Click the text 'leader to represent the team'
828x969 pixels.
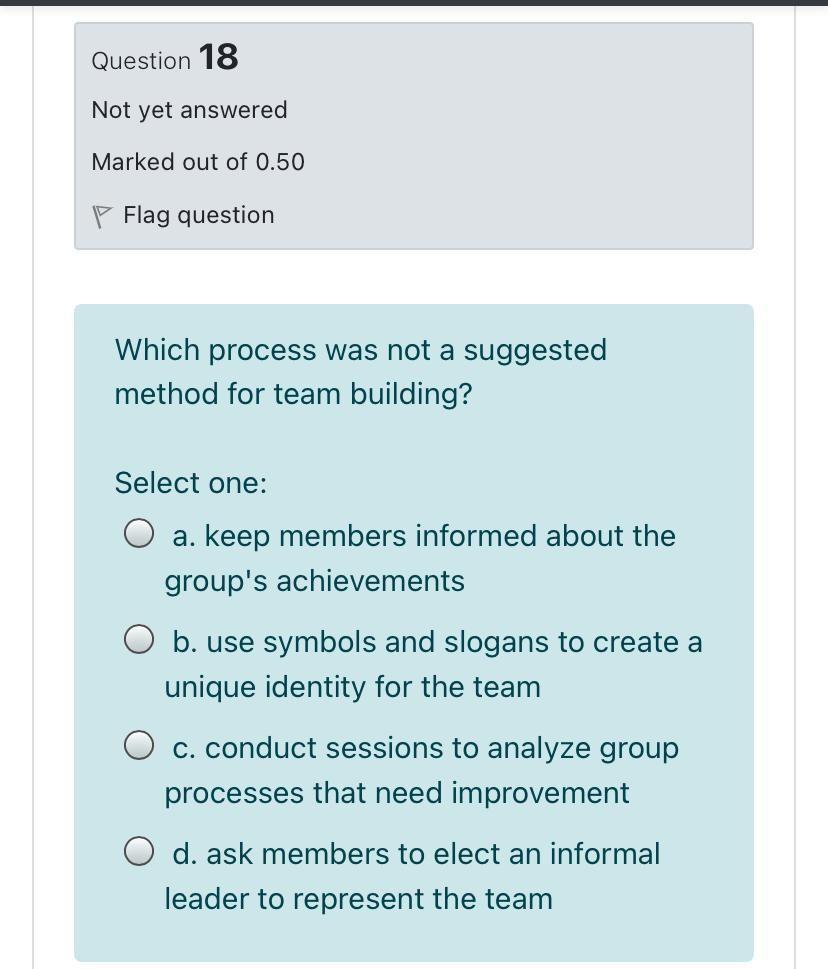click(x=358, y=899)
